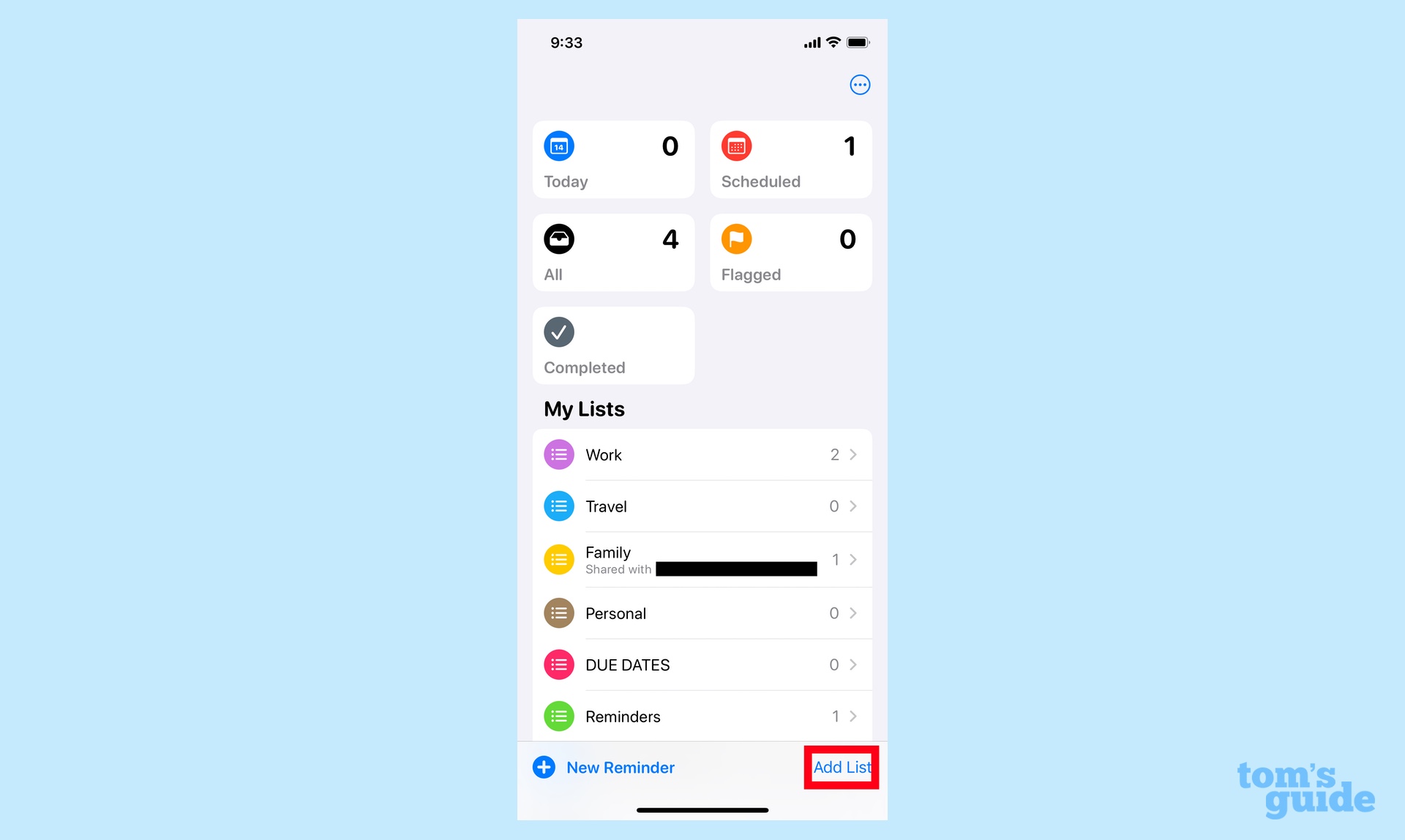The width and height of the screenshot is (1405, 840).
Task: Open the Work list
Action: coord(702,454)
